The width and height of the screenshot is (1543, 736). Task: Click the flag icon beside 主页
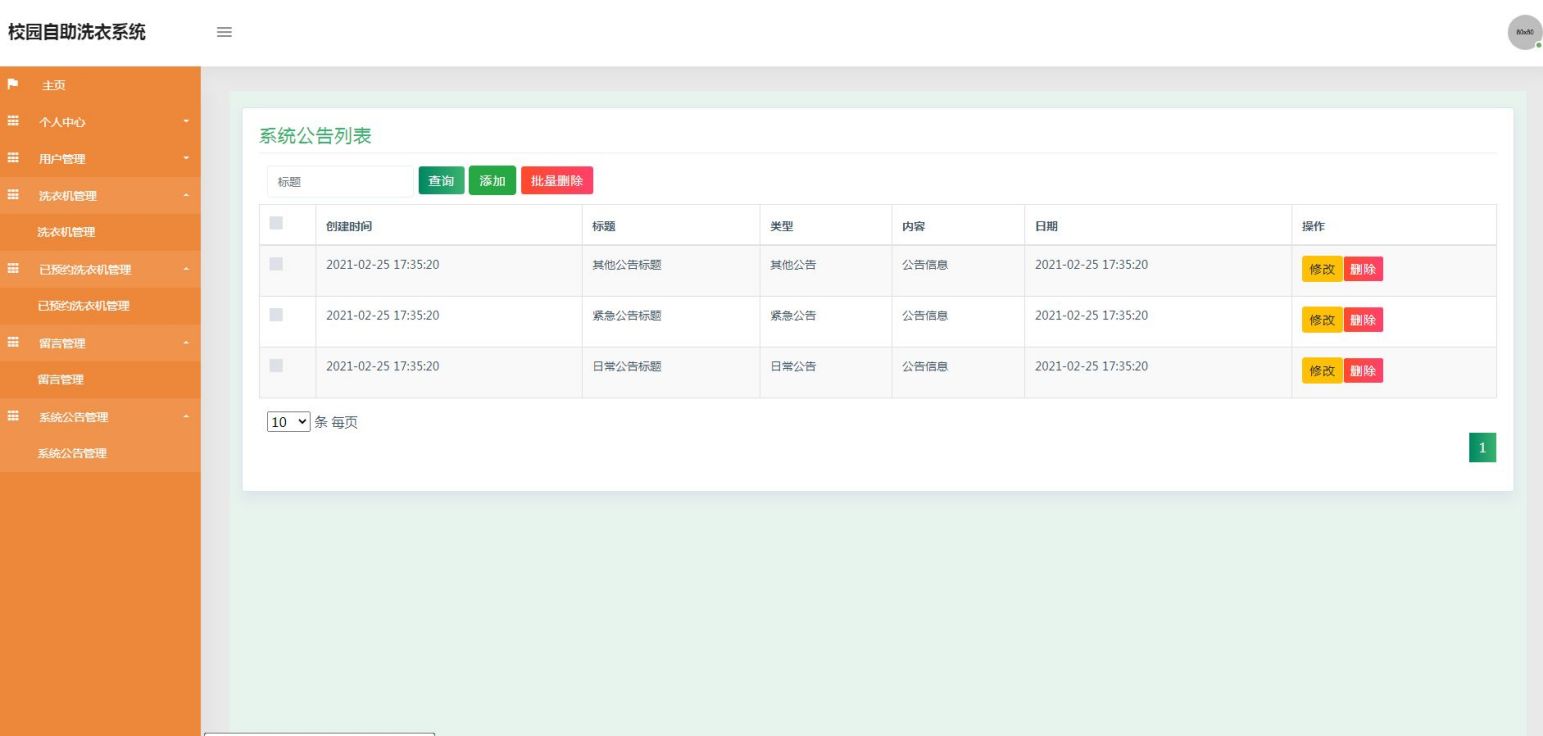tap(13, 85)
